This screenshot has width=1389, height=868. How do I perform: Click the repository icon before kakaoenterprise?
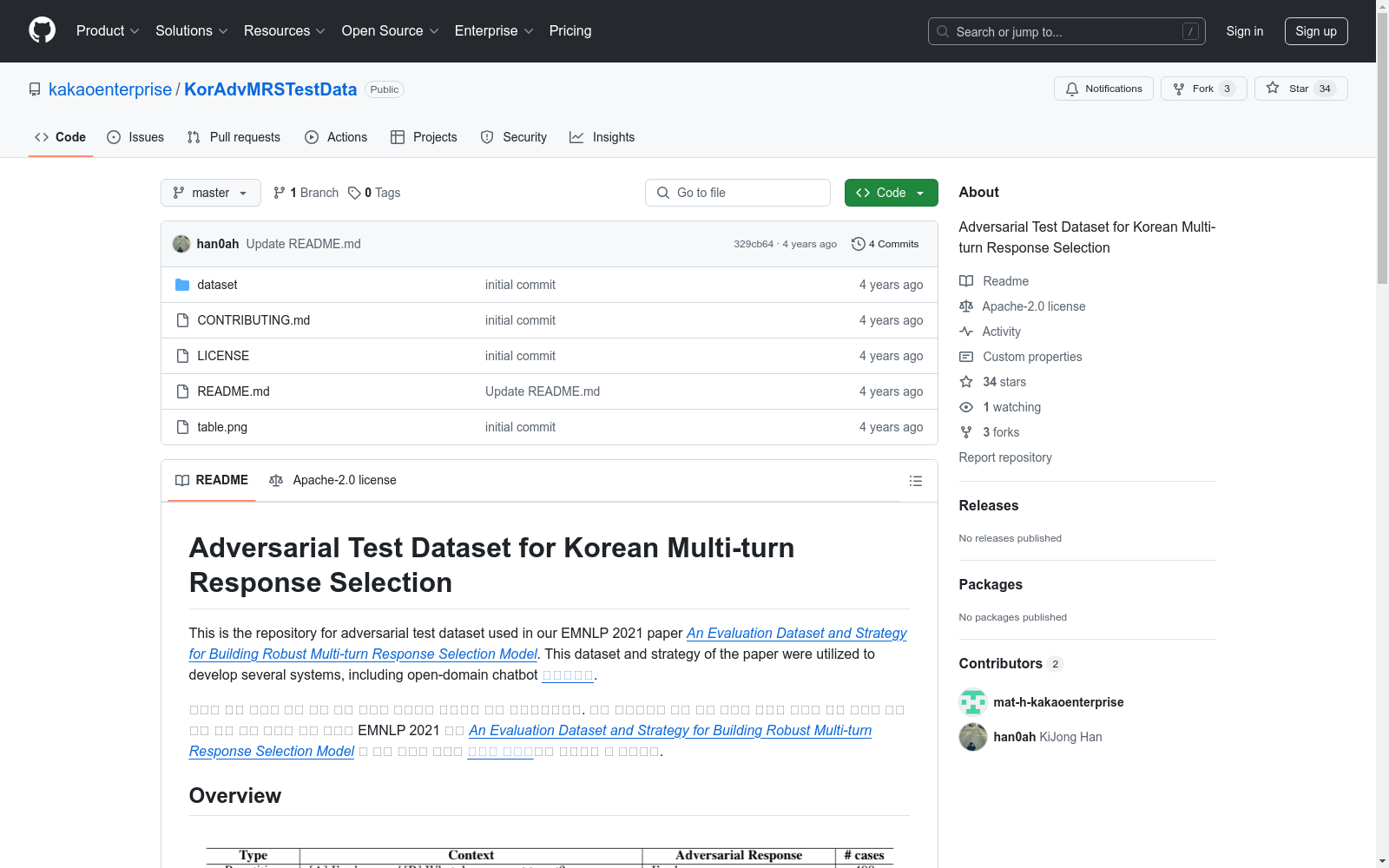pos(35,89)
